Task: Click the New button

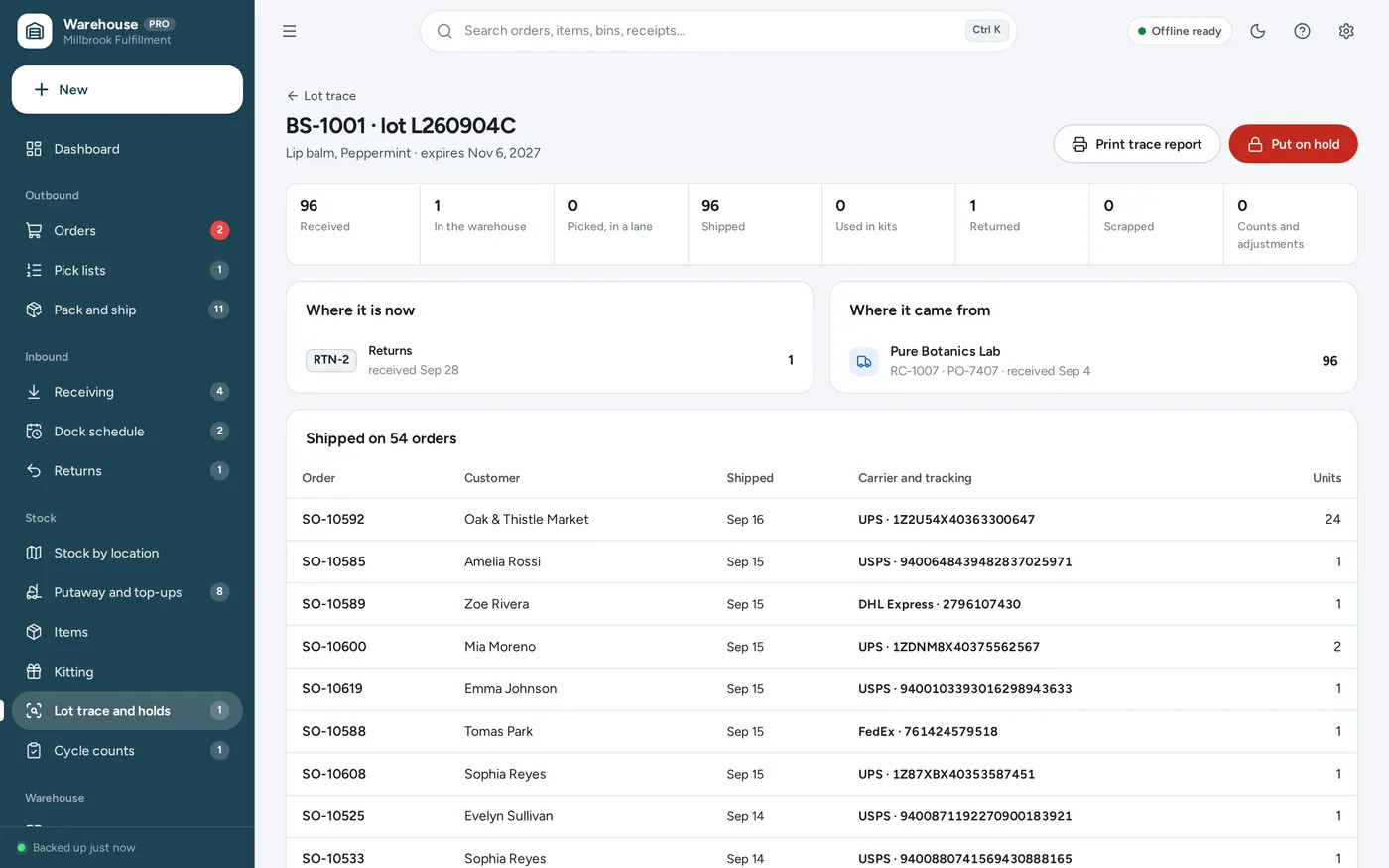Action: point(127,90)
